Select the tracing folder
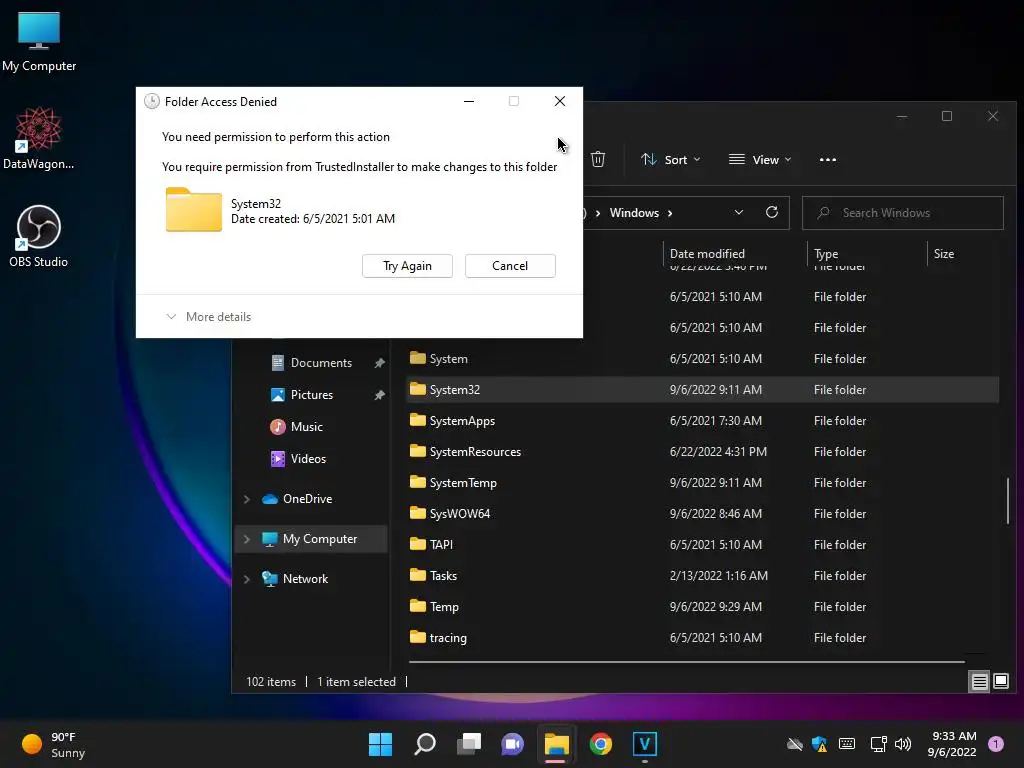The height and width of the screenshot is (768, 1024). tap(702, 638)
